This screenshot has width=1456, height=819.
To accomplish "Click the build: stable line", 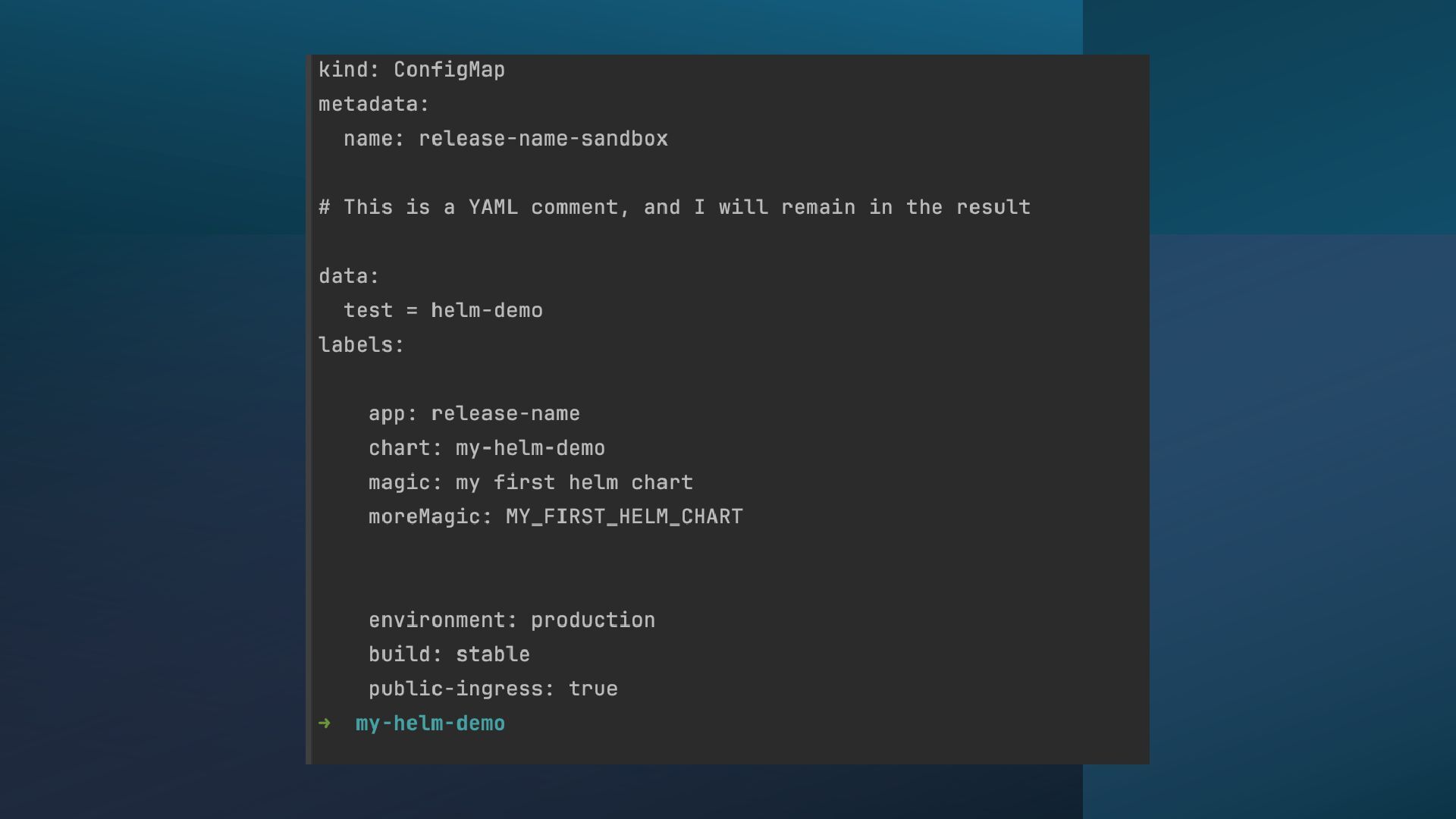I will (x=449, y=654).
